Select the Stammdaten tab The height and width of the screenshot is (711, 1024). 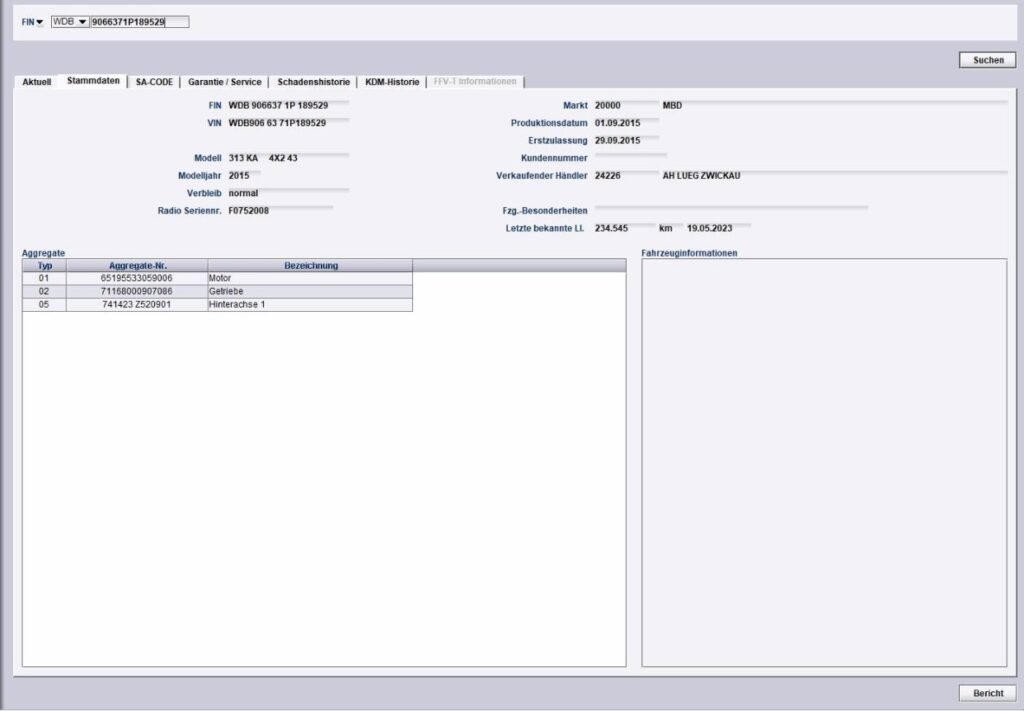[93, 82]
